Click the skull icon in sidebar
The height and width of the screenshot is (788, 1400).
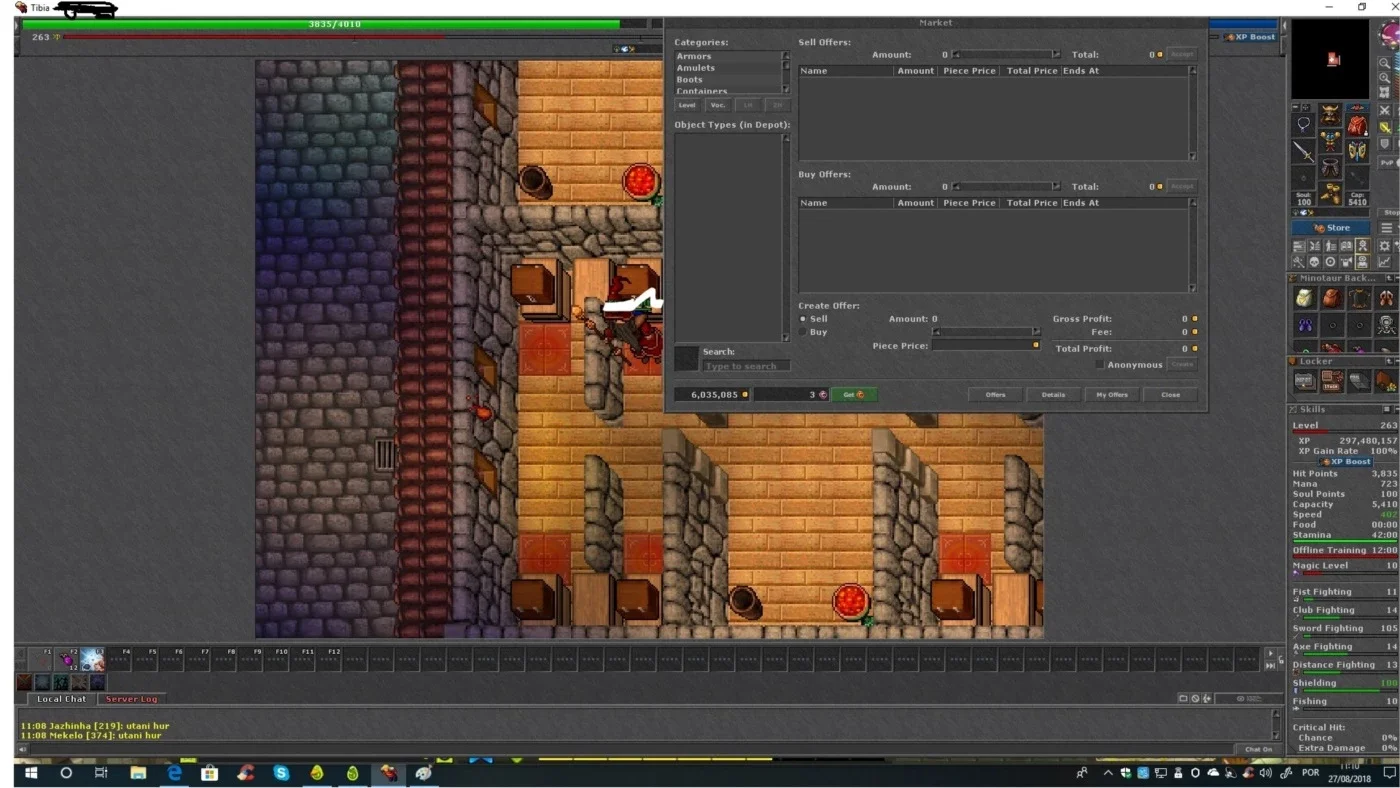coord(1314,262)
